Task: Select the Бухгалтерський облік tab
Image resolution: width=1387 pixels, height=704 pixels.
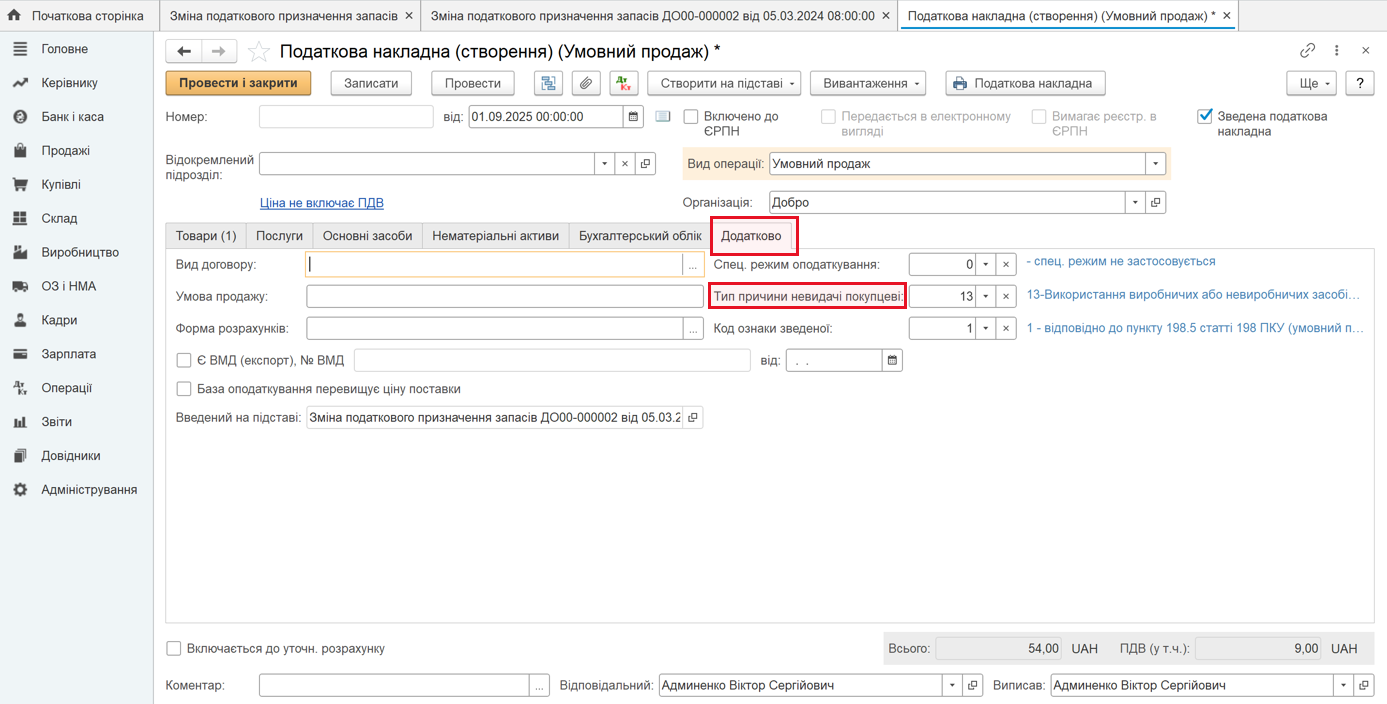Action: (640, 236)
